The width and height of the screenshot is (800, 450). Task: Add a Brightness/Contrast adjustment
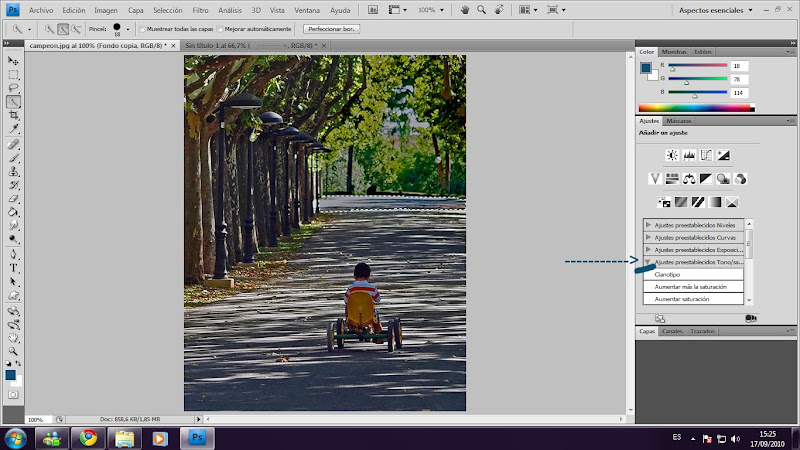click(x=671, y=155)
